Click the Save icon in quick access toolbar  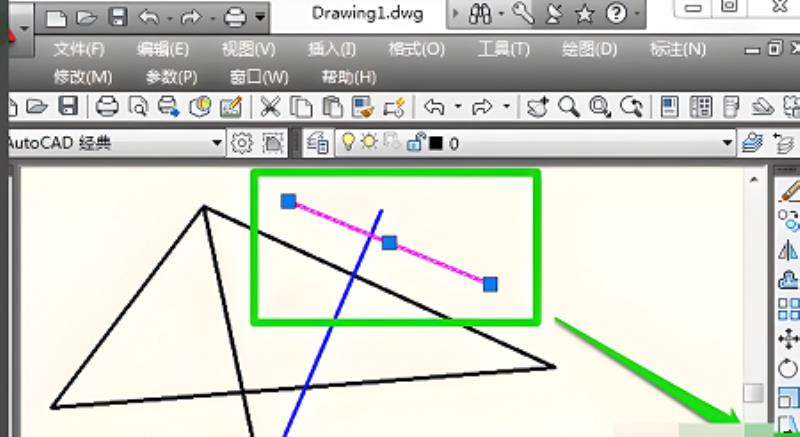tap(118, 17)
